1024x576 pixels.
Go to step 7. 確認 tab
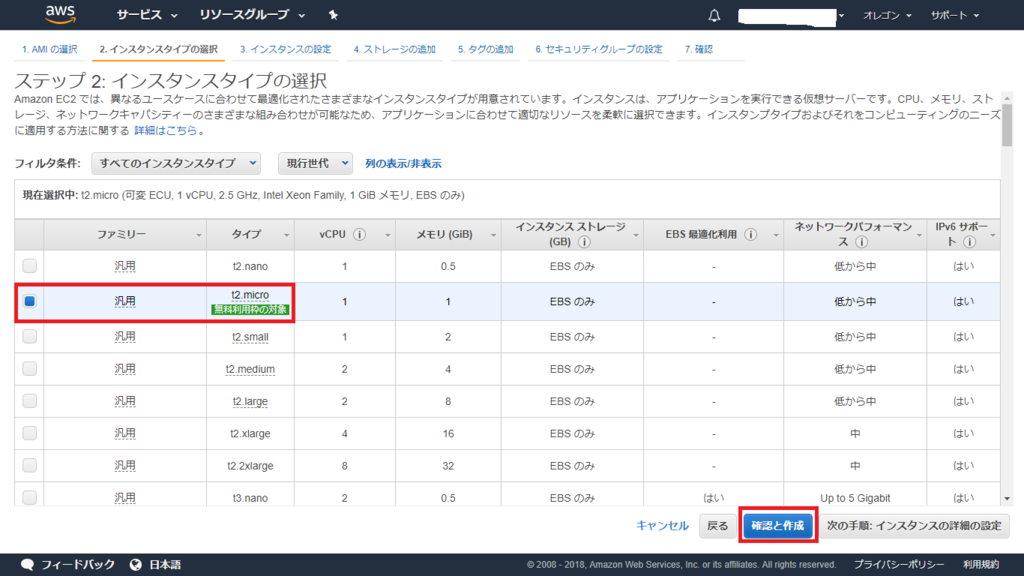pos(699,50)
